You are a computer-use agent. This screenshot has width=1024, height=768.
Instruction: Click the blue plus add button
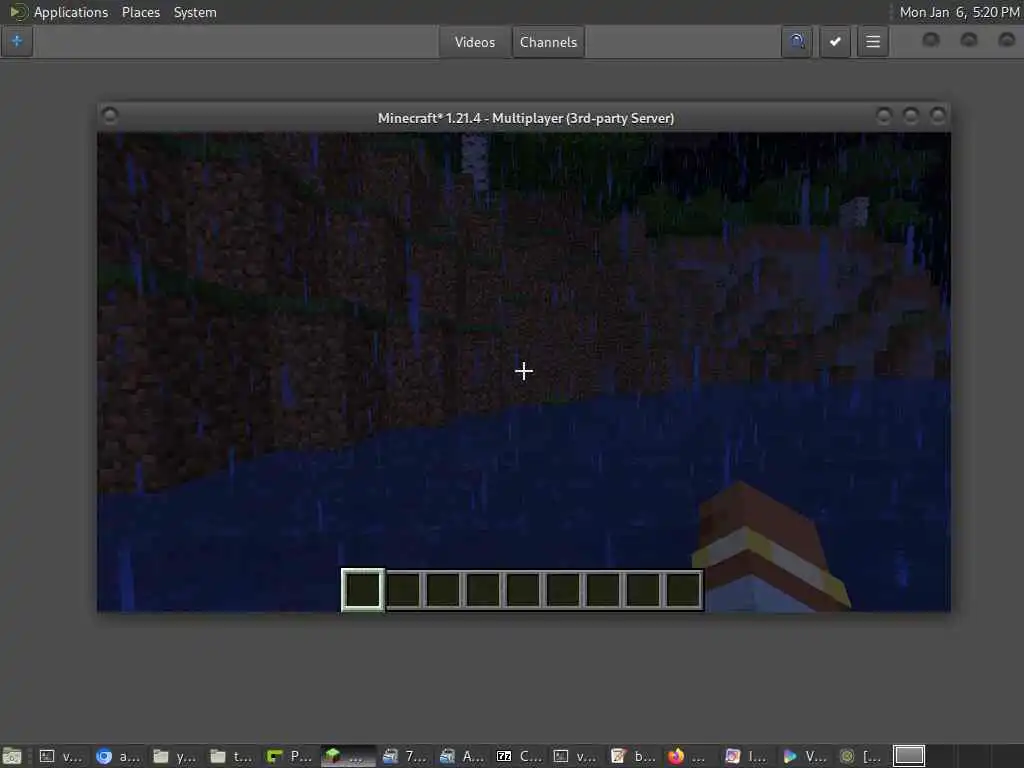16,42
